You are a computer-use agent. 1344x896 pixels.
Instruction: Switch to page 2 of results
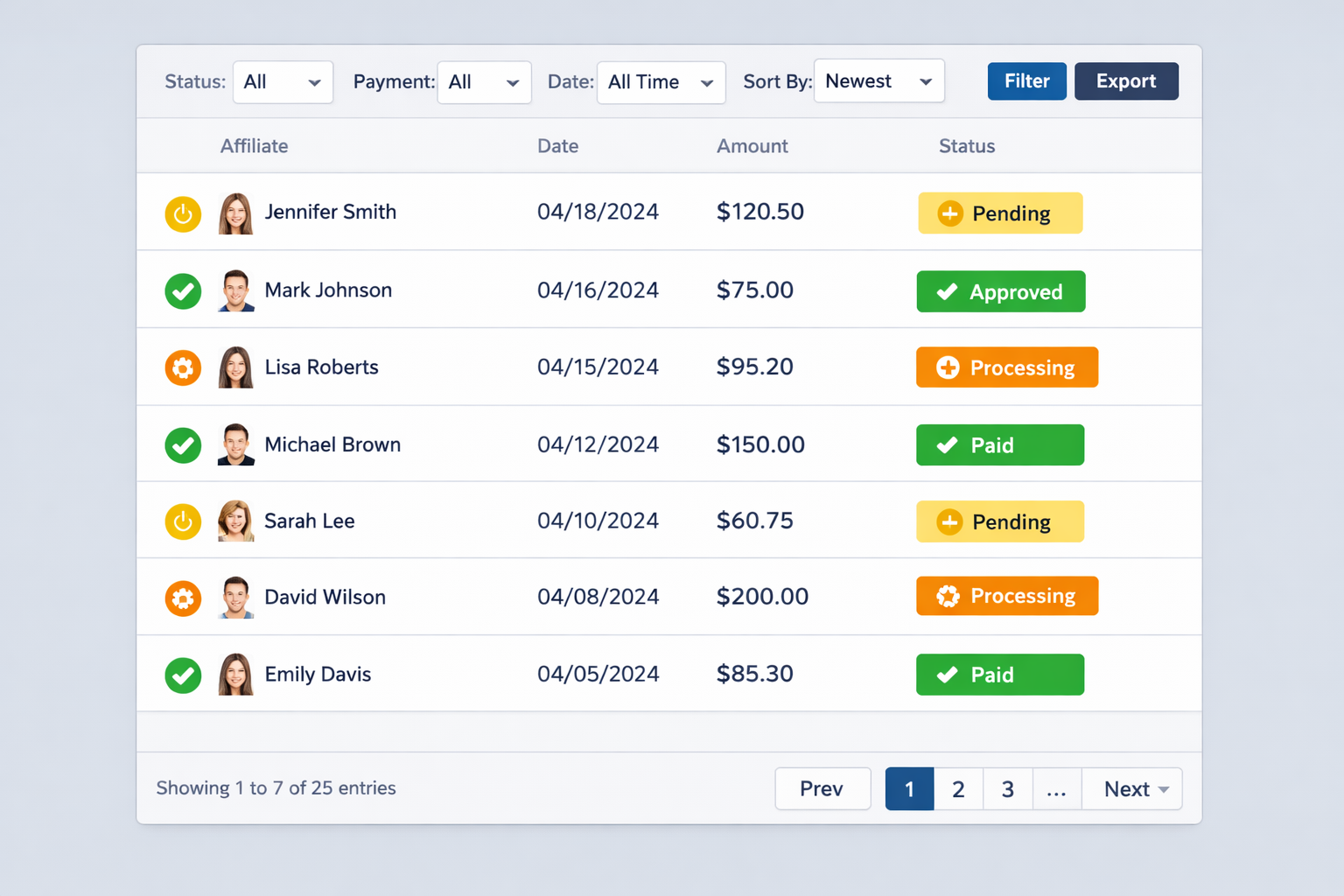pos(958,788)
